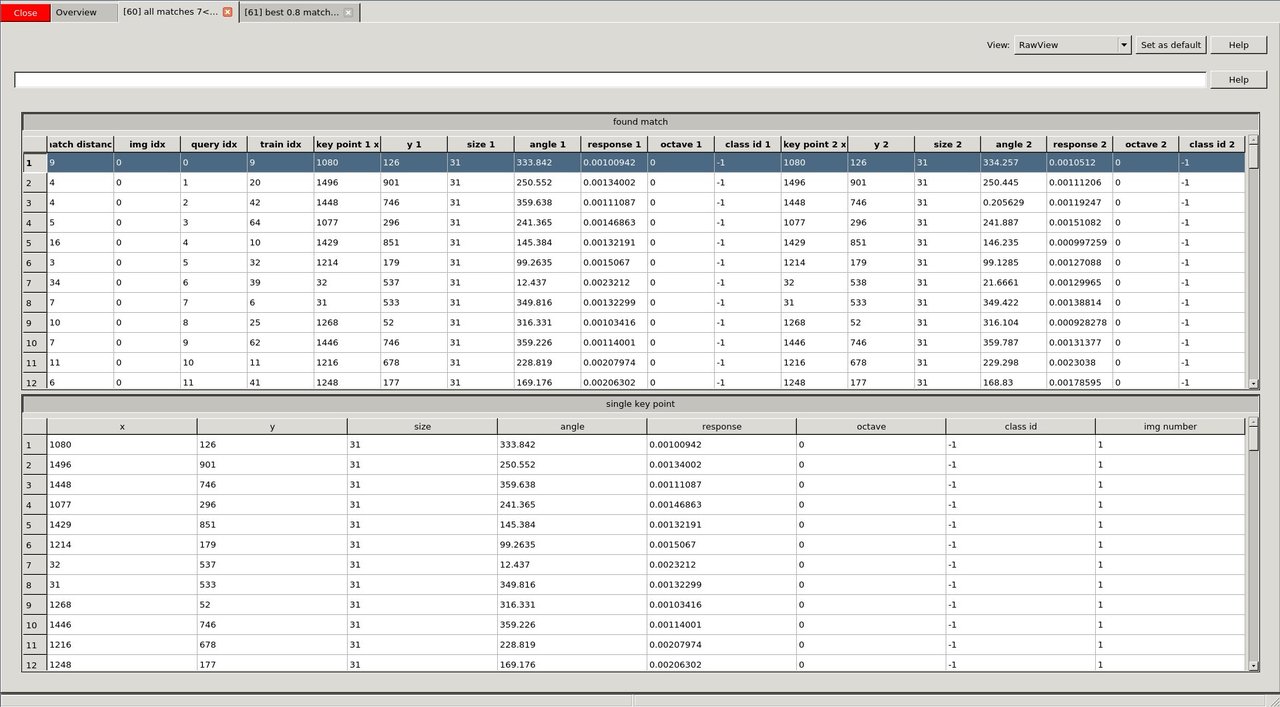
Task: Collapse the 'single key point' section header
Action: (x=639, y=404)
